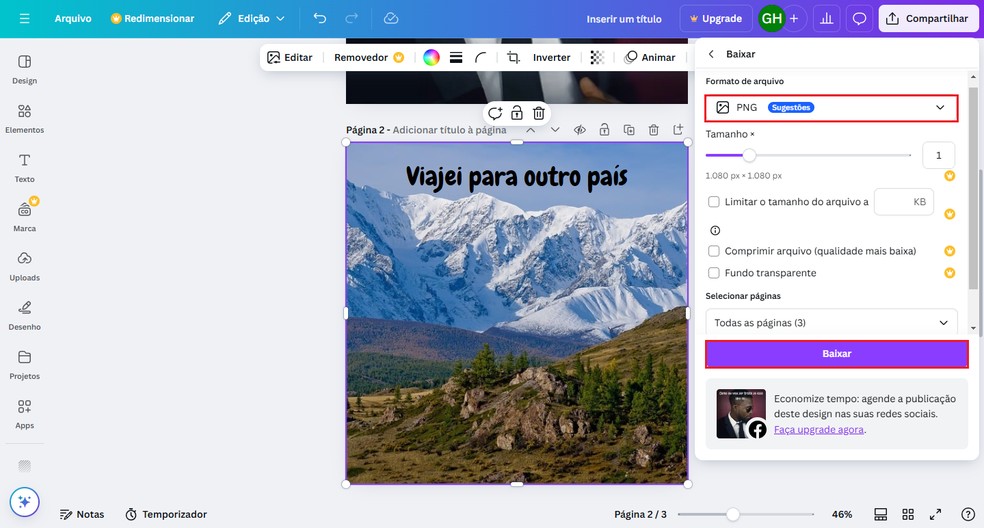Open the comments speech bubble icon
Image resolution: width=984 pixels, height=528 pixels.
point(859,19)
